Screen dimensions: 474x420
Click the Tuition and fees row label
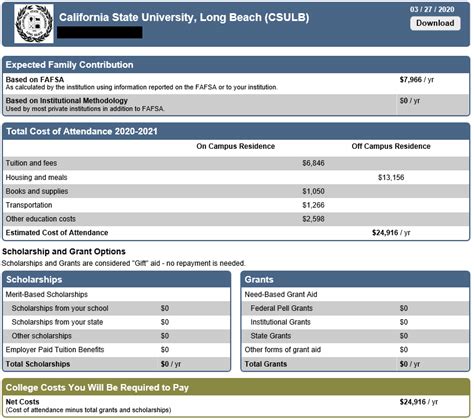[x=31, y=163]
